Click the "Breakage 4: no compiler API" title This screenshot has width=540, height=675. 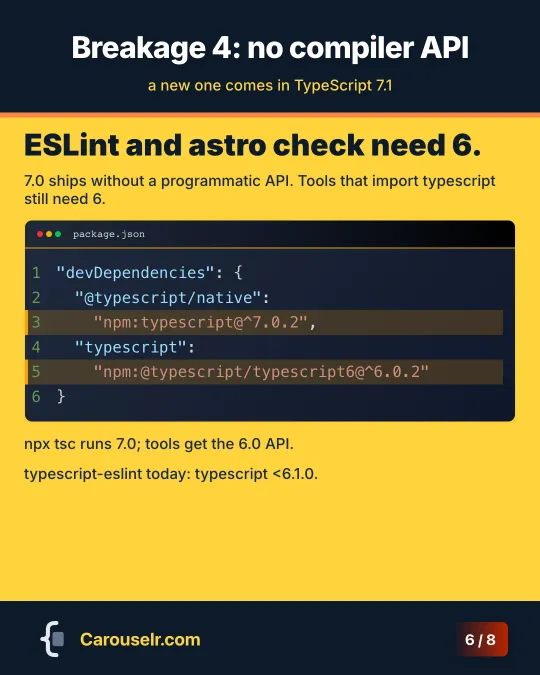(270, 47)
